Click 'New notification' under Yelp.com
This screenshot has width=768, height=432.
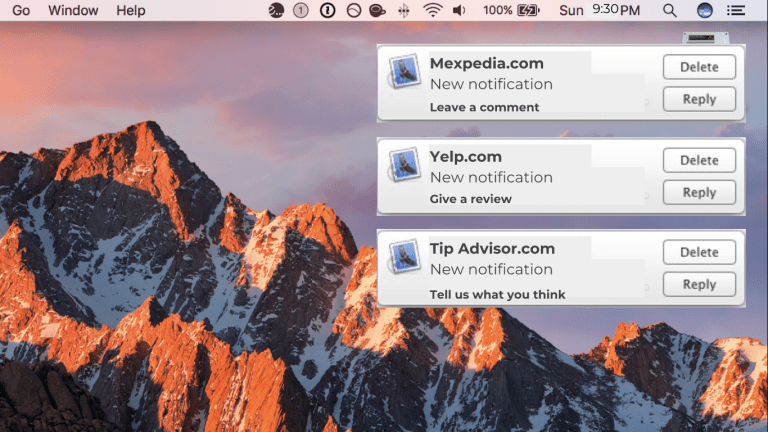(491, 177)
